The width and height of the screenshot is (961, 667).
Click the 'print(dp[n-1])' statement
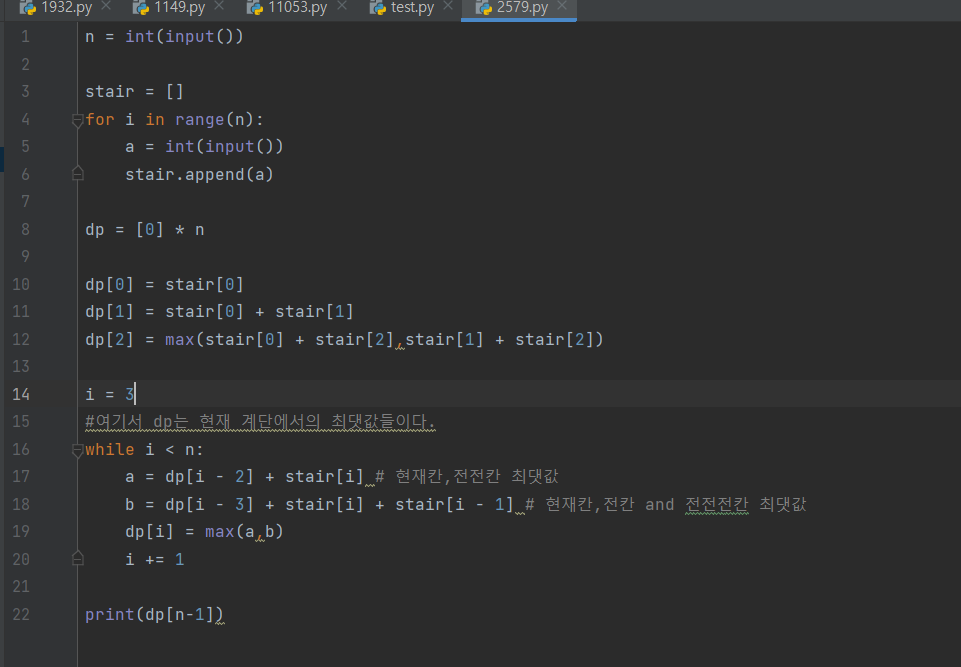click(154, 614)
